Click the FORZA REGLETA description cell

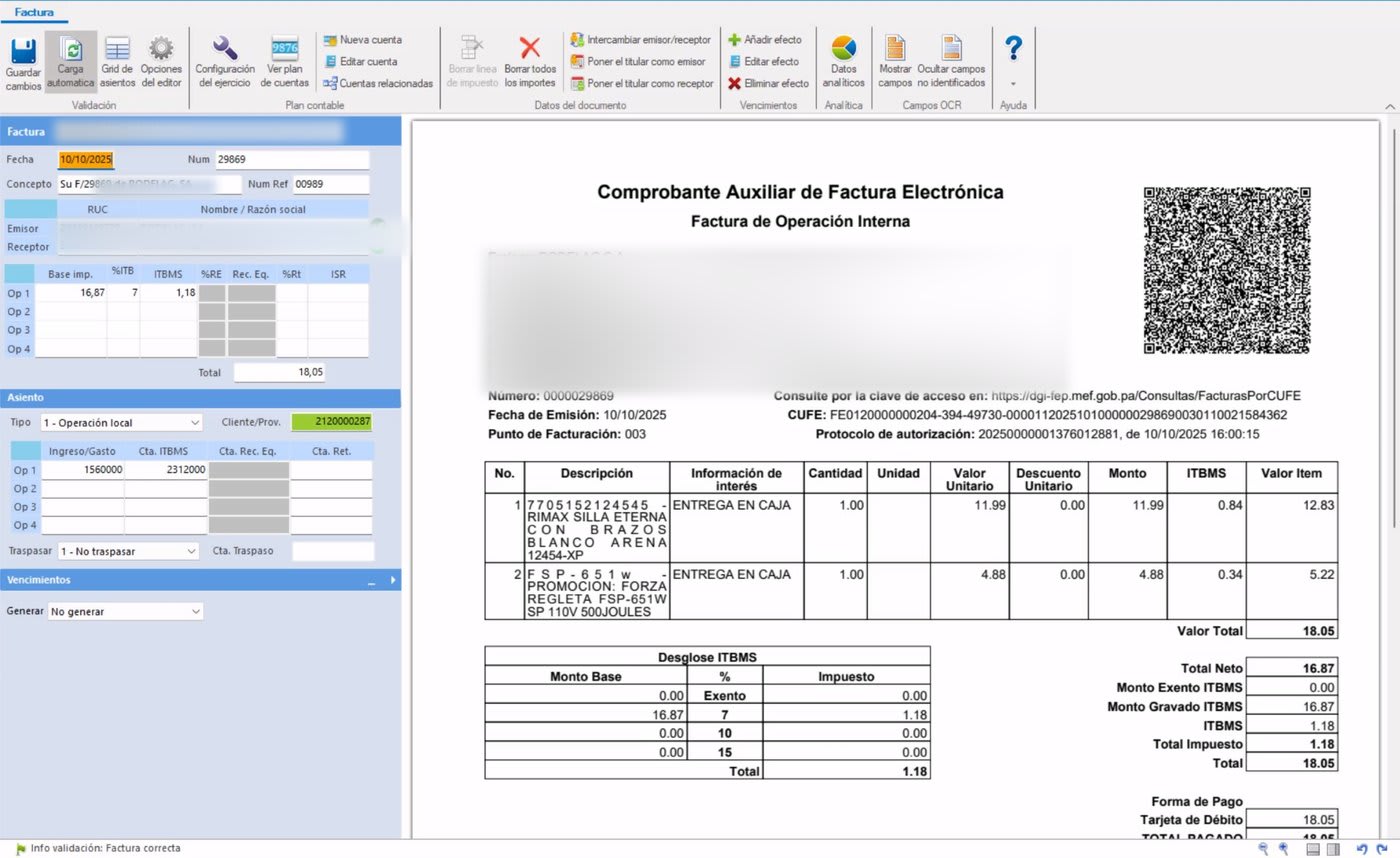(598, 593)
